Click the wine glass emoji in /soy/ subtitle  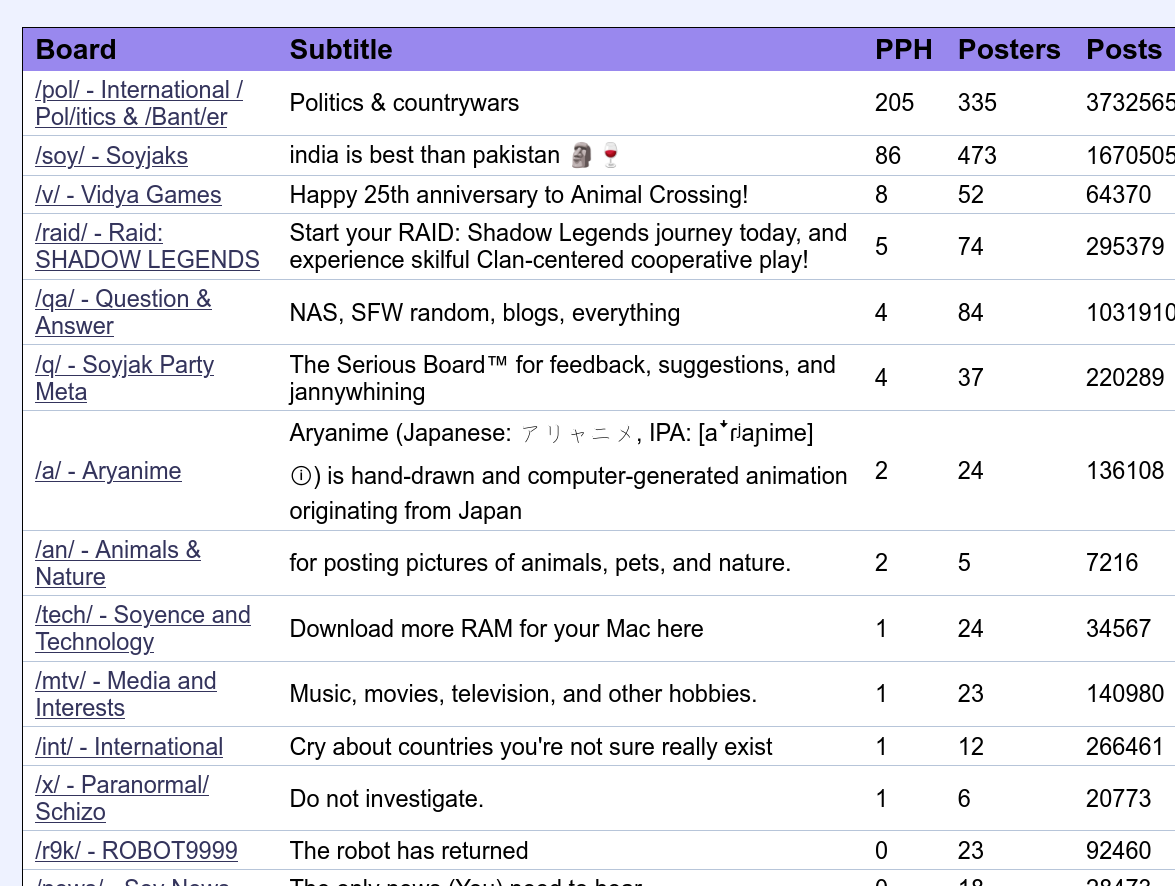point(611,155)
